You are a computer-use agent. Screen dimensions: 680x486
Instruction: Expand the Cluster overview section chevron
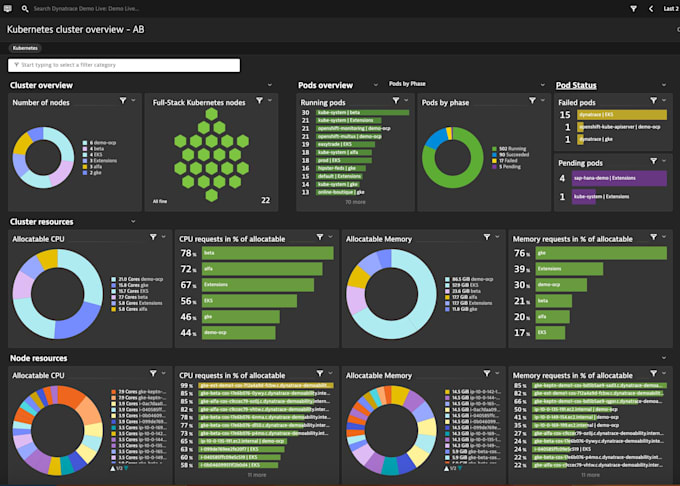pos(270,85)
